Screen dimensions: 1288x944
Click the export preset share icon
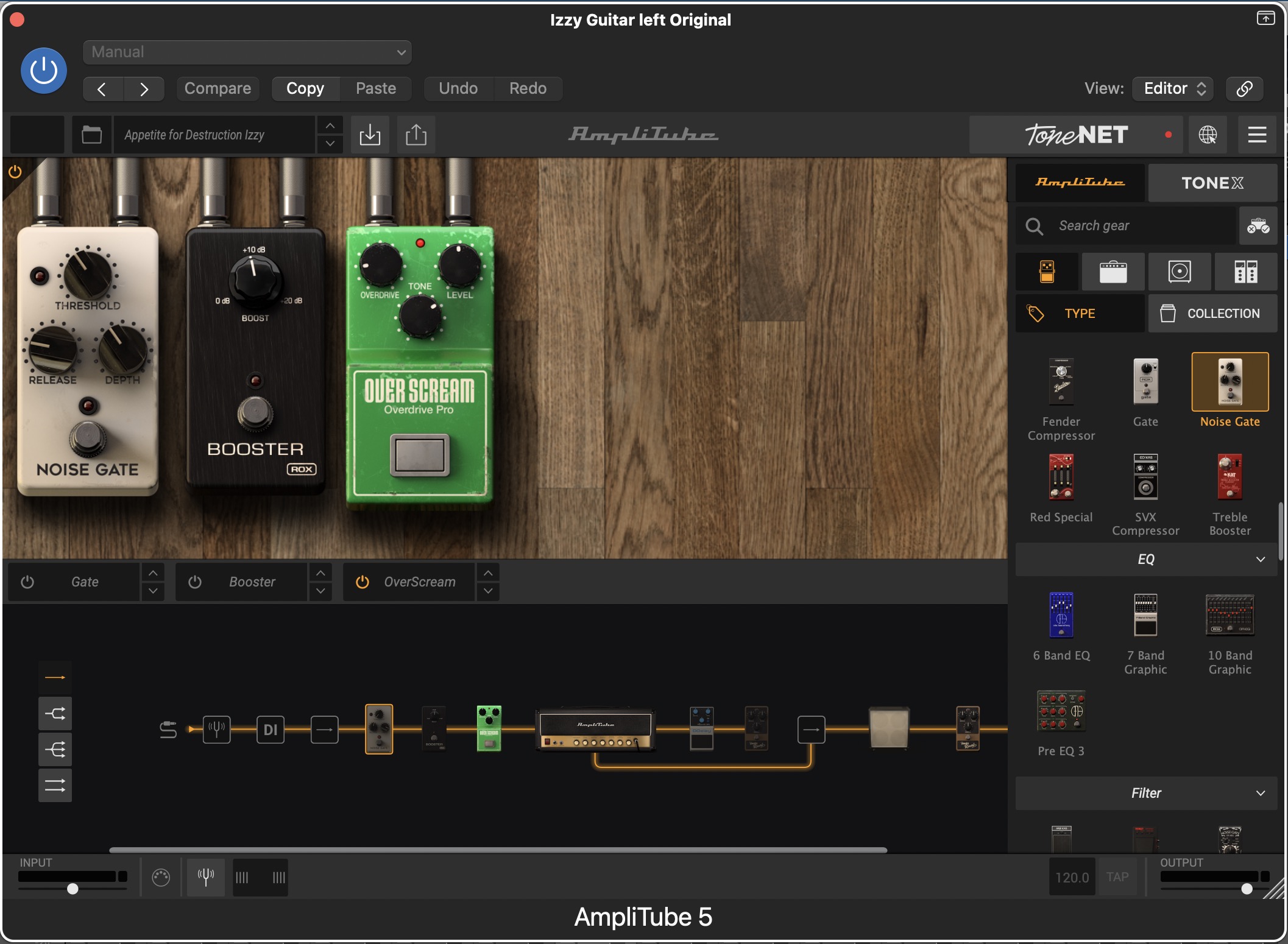click(x=416, y=135)
